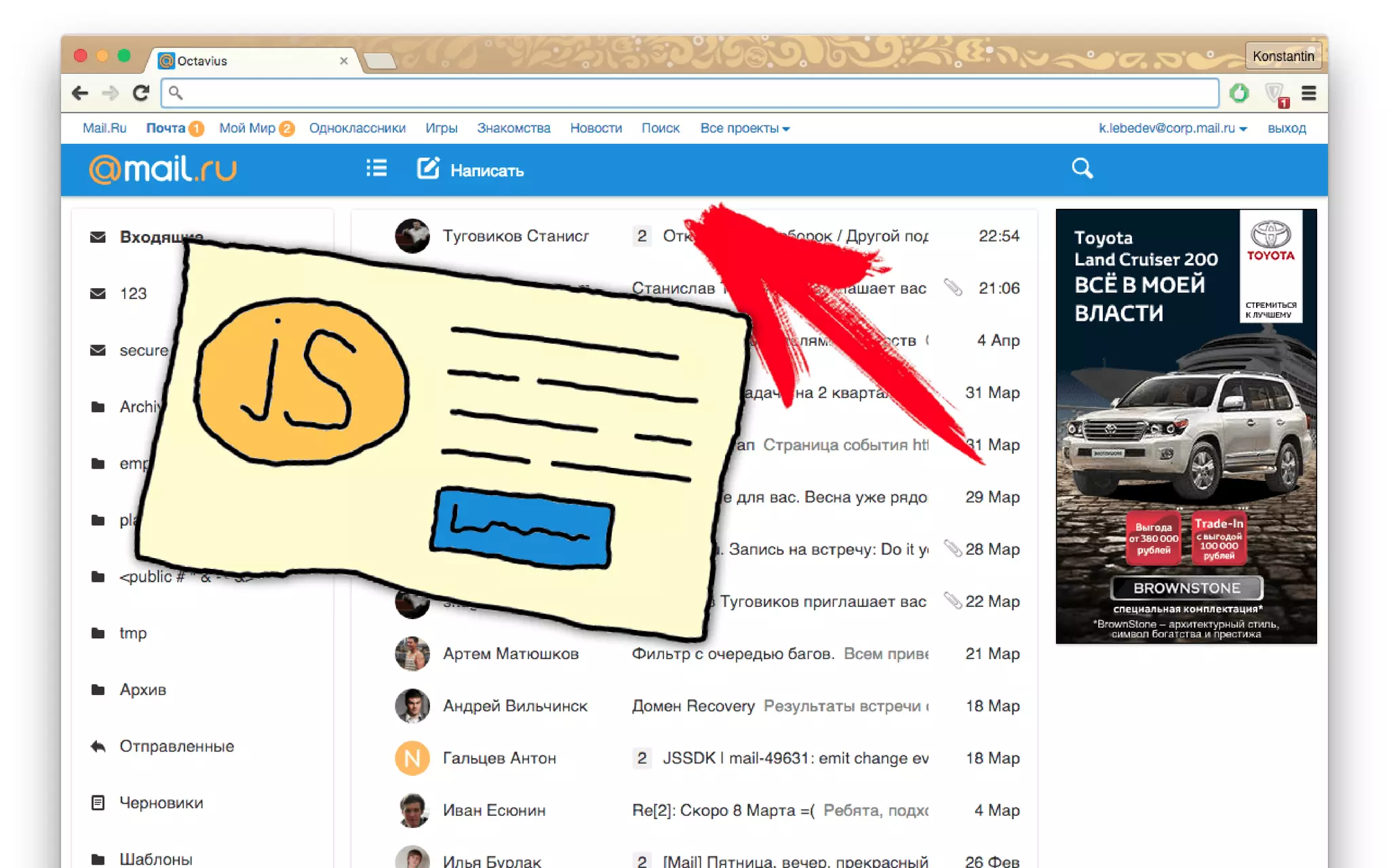Open the Отправленные sent folder
Viewport: 1389px width, 868px height.
click(176, 746)
